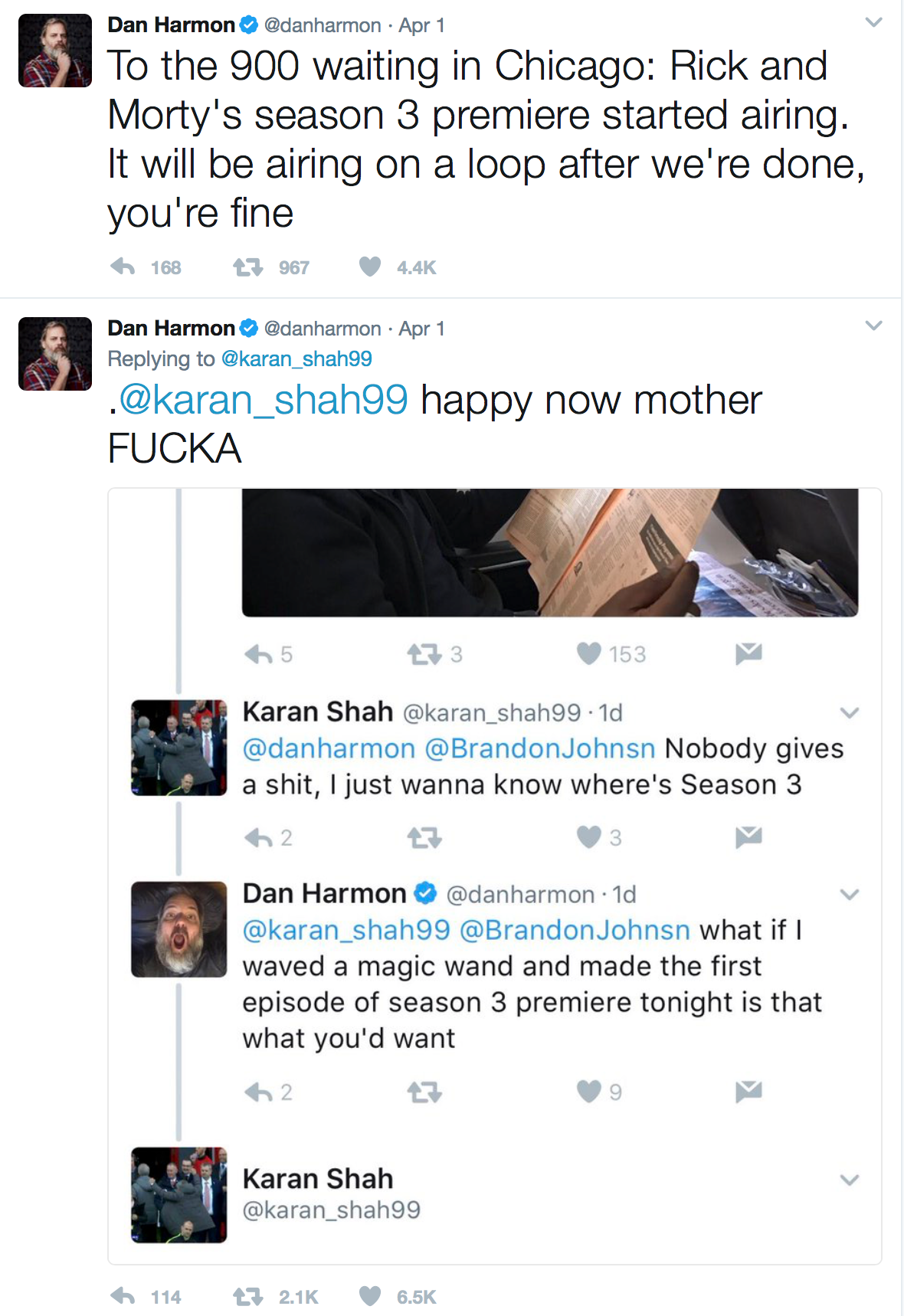
Task: Like the newspaper photo tweet with 153 likes
Action: tap(588, 653)
